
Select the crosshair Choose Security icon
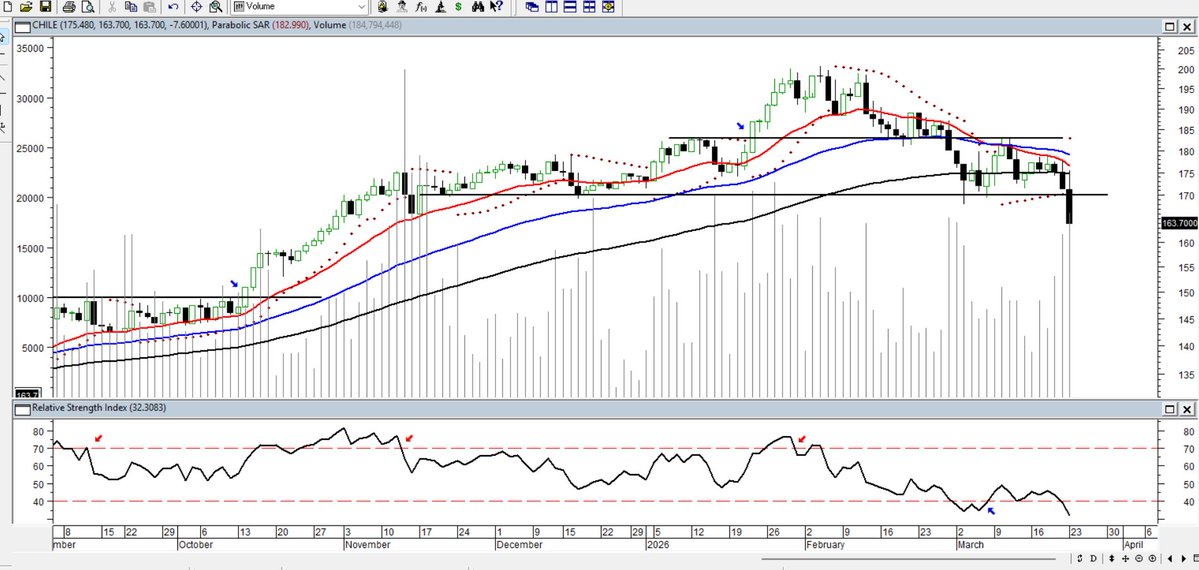click(x=196, y=7)
